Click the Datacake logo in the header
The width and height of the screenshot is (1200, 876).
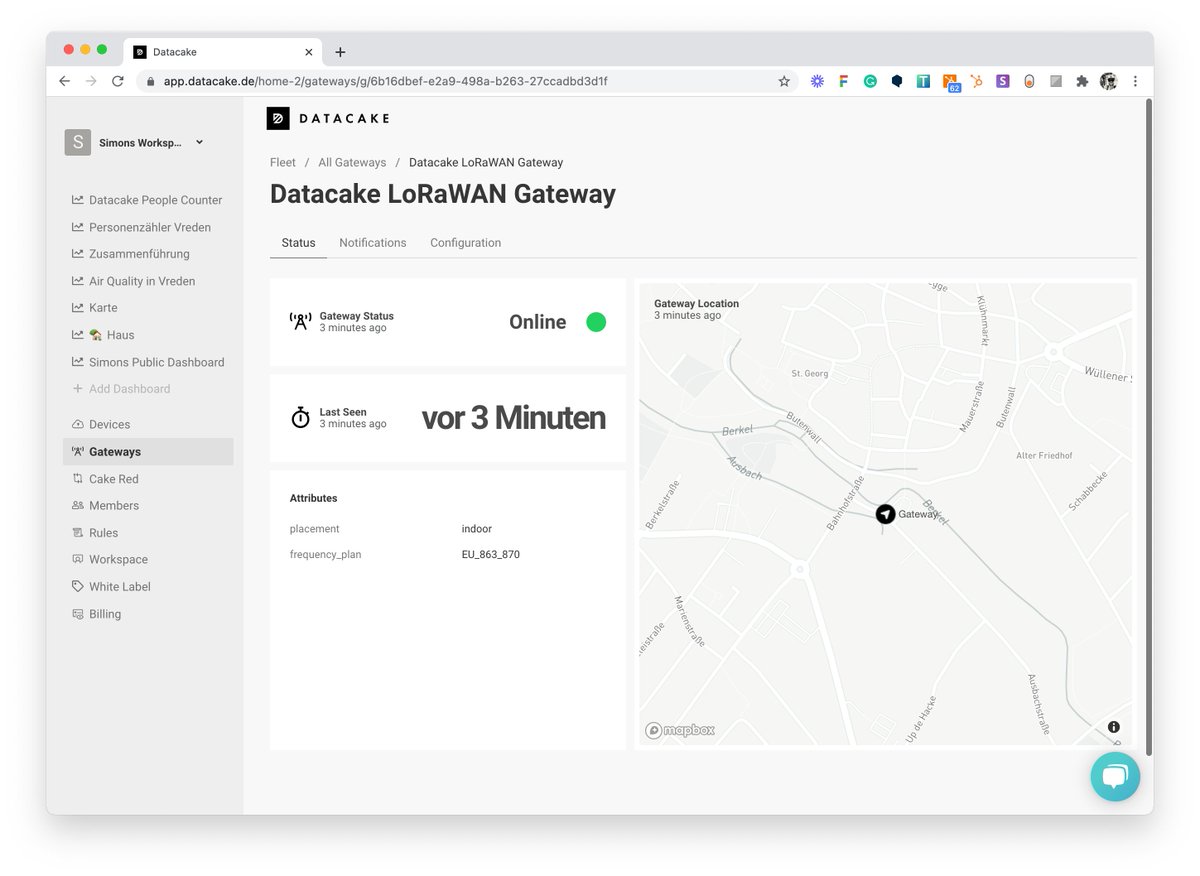328,118
